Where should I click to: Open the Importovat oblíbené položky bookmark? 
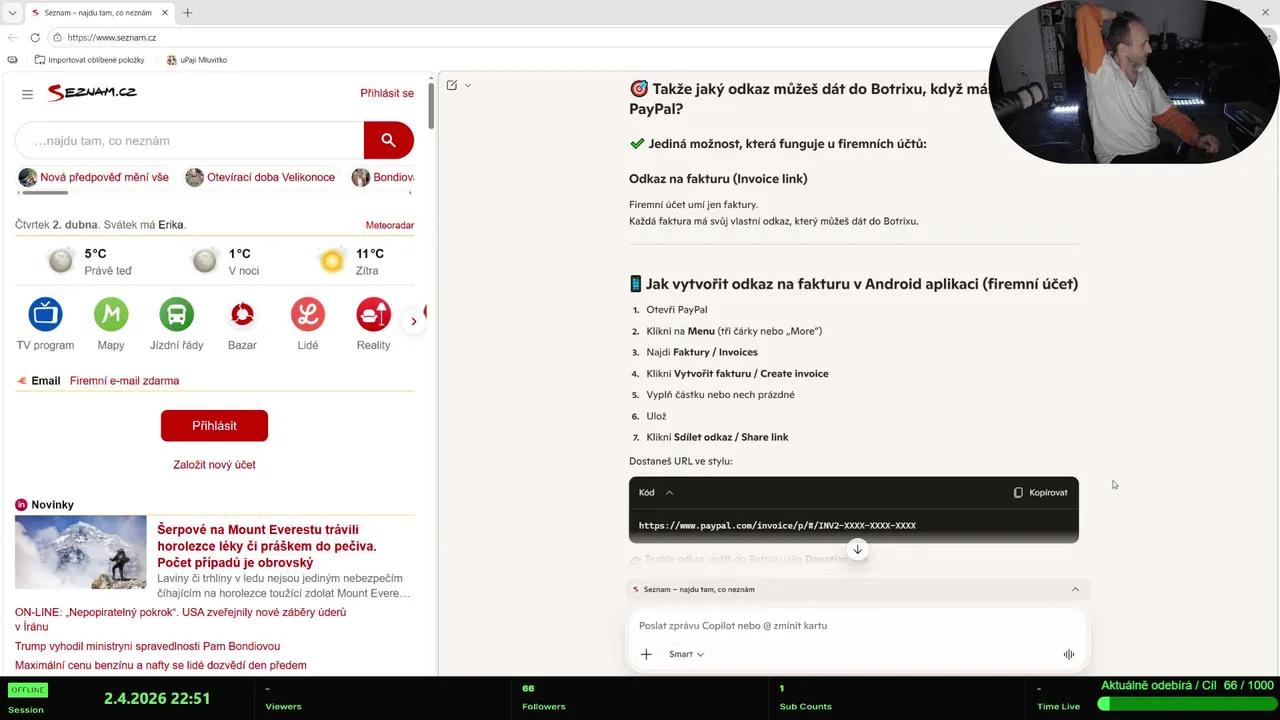coord(90,60)
